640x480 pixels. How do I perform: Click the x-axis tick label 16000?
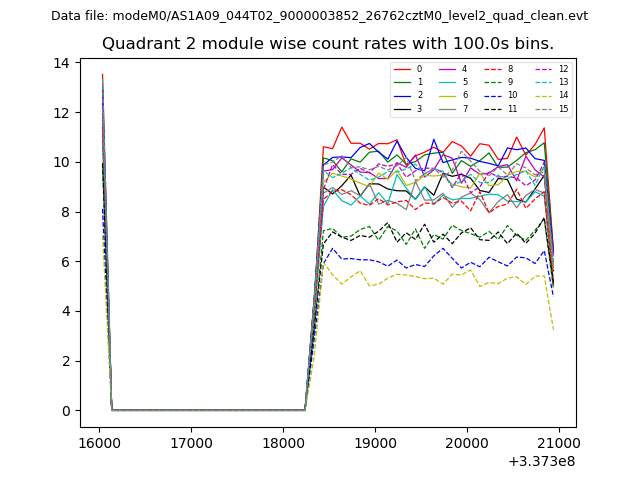tap(98, 442)
